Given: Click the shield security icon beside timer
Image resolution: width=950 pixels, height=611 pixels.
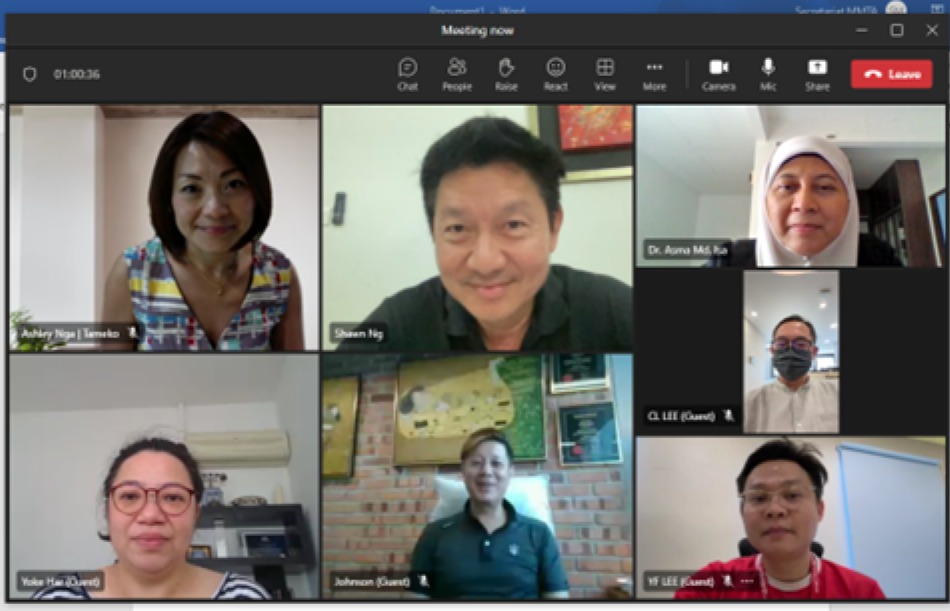Looking at the screenshot, I should point(30,74).
